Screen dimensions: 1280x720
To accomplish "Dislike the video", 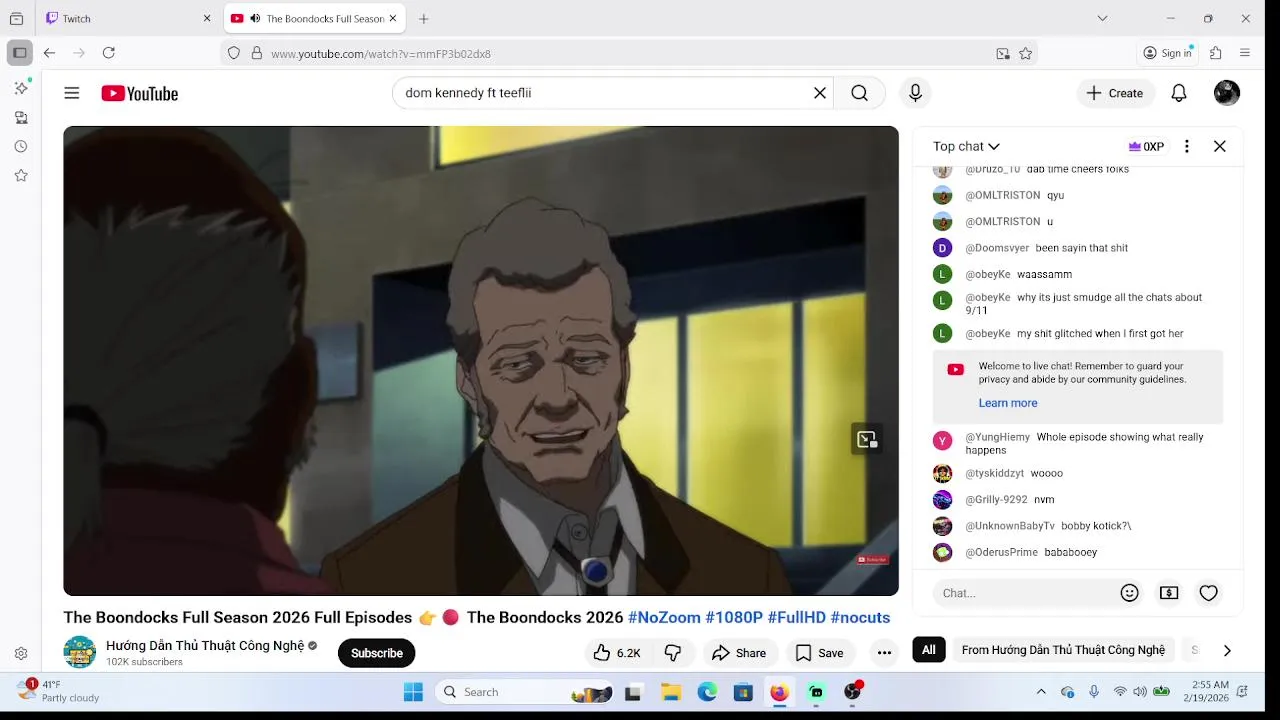I will coord(673,653).
